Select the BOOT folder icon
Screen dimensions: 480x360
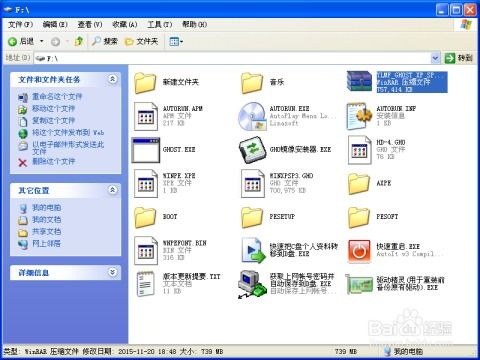(145, 217)
